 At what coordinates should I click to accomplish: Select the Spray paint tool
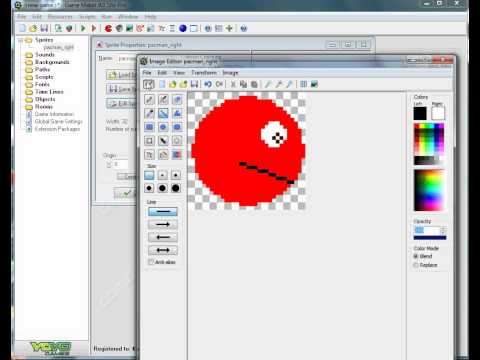[x=163, y=99]
